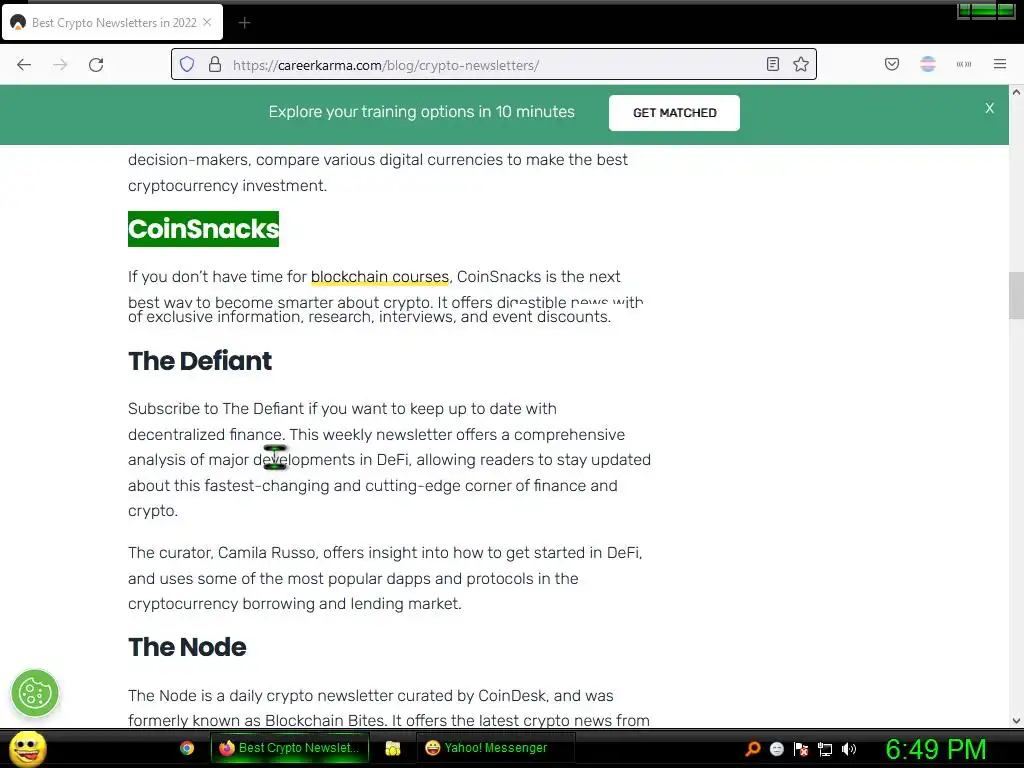The image size is (1024, 768).
Task: Open the flag notification tray icon
Action: click(x=801, y=749)
